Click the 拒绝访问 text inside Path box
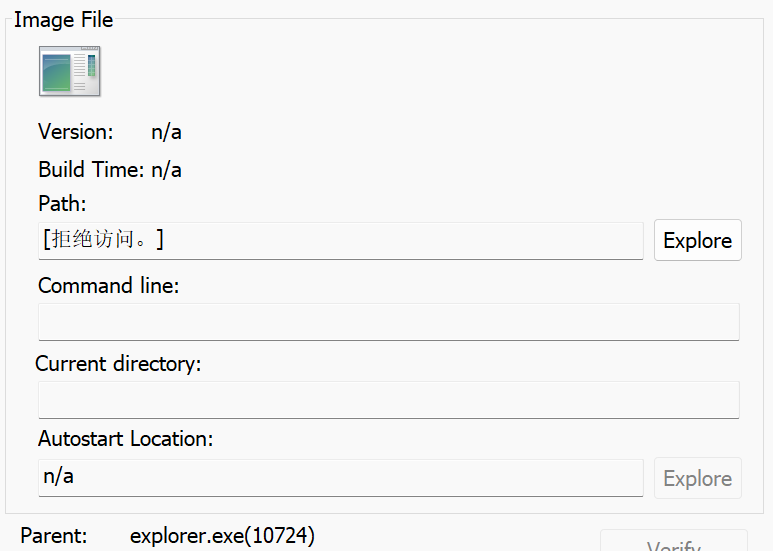This screenshot has height=551, width=773. tap(103, 240)
